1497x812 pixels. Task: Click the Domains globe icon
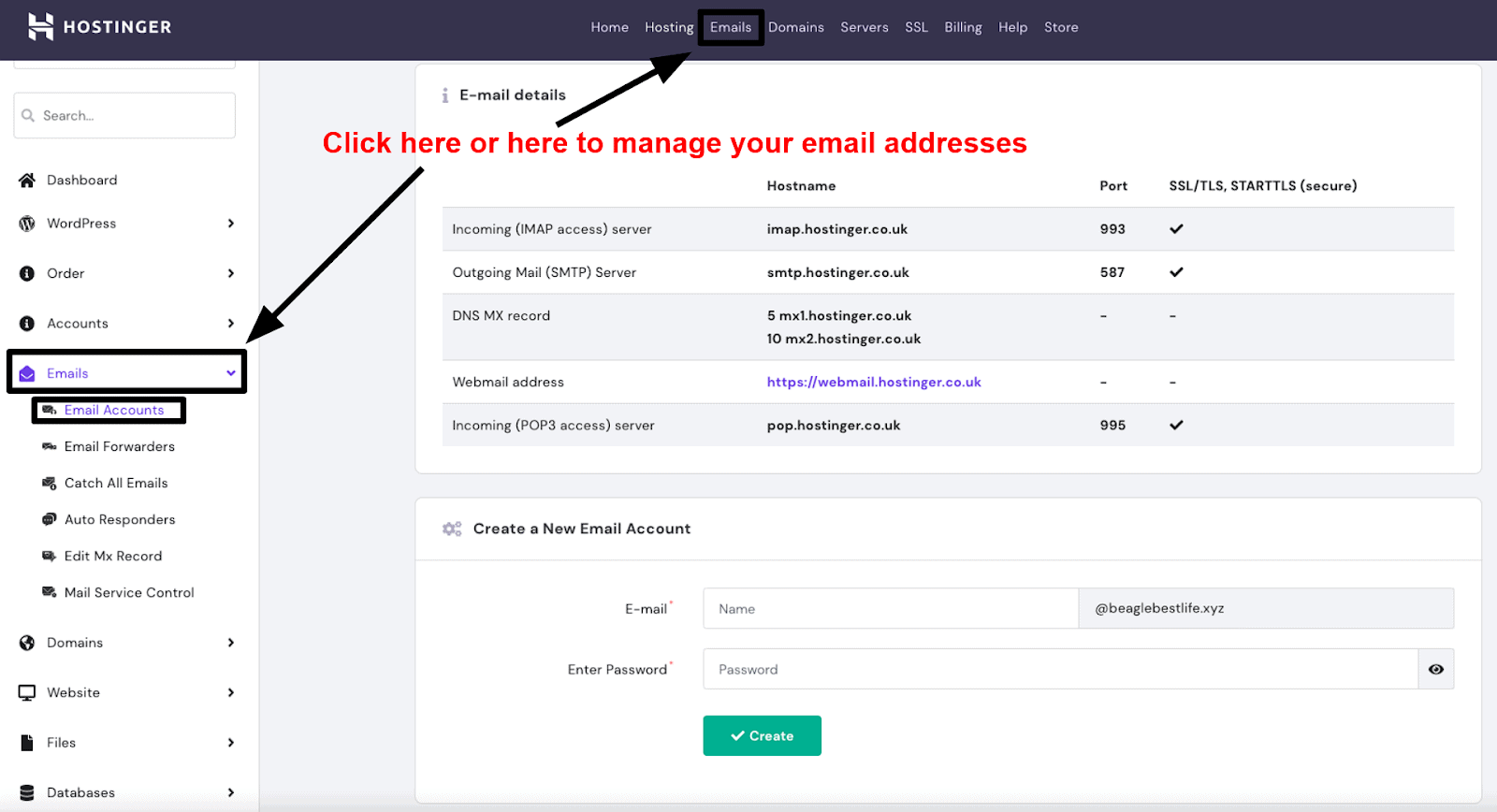pos(27,643)
